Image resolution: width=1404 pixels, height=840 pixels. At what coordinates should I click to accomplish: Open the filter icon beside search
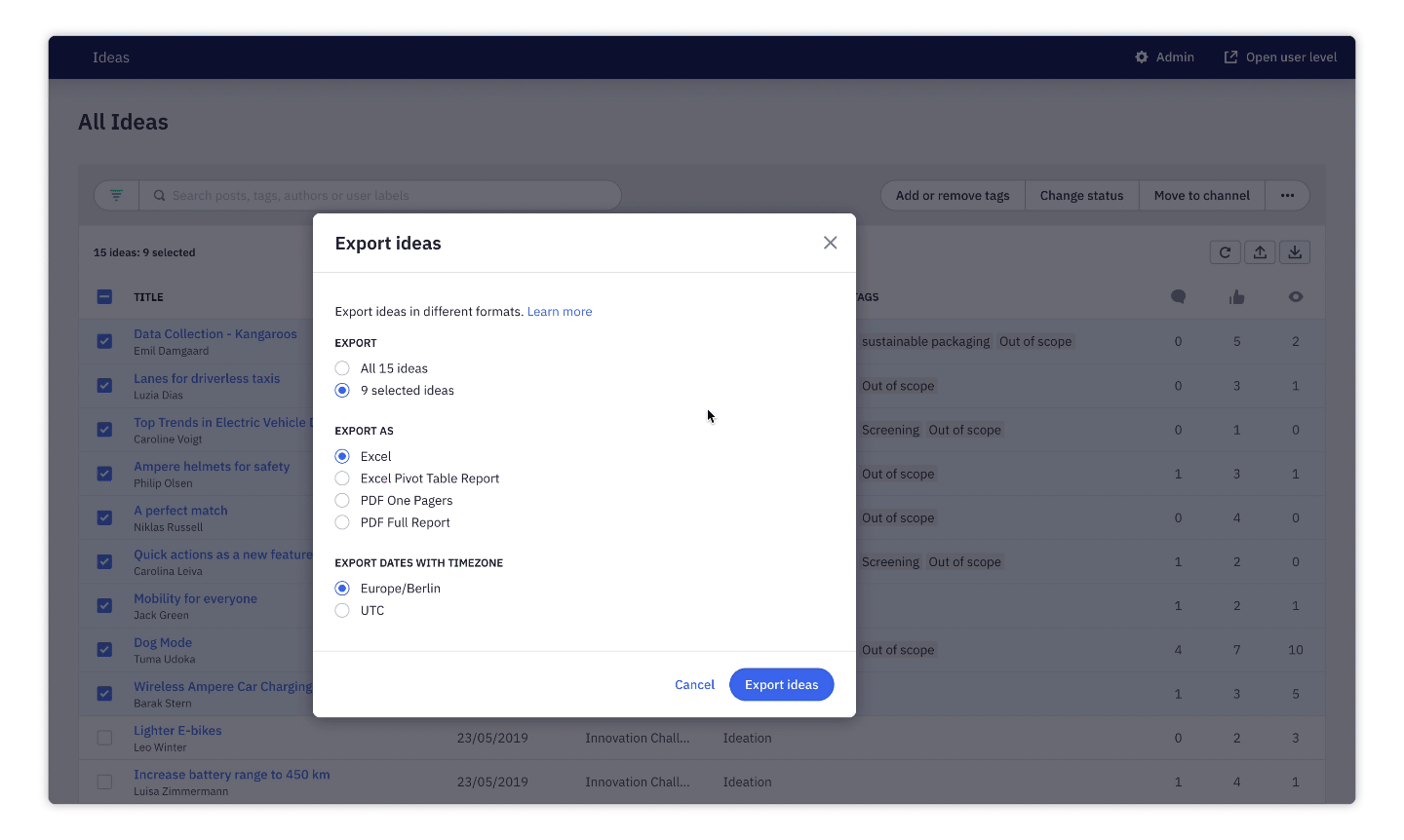[x=117, y=195]
